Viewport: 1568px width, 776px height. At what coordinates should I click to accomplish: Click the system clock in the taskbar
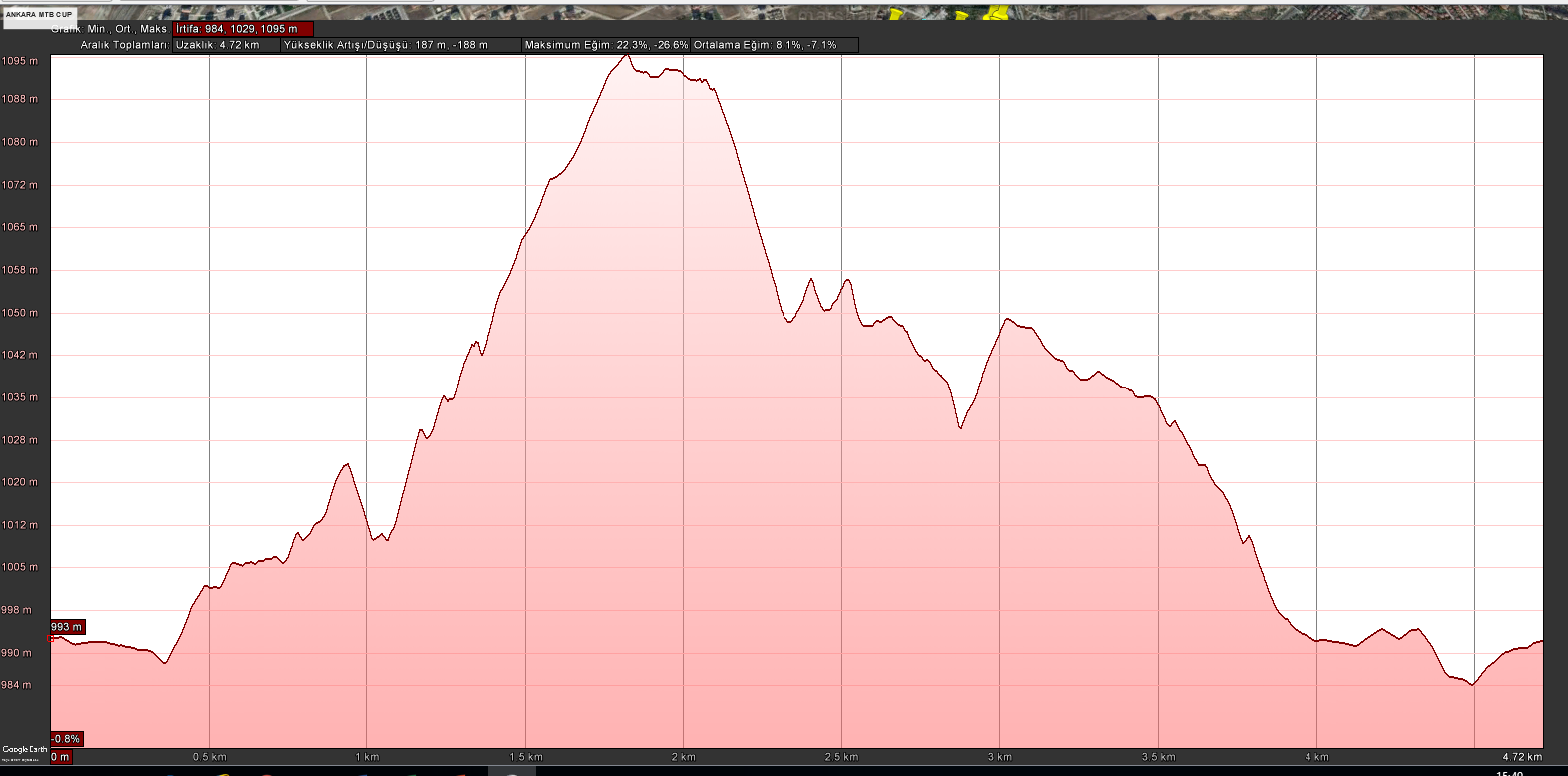(x=1509, y=773)
